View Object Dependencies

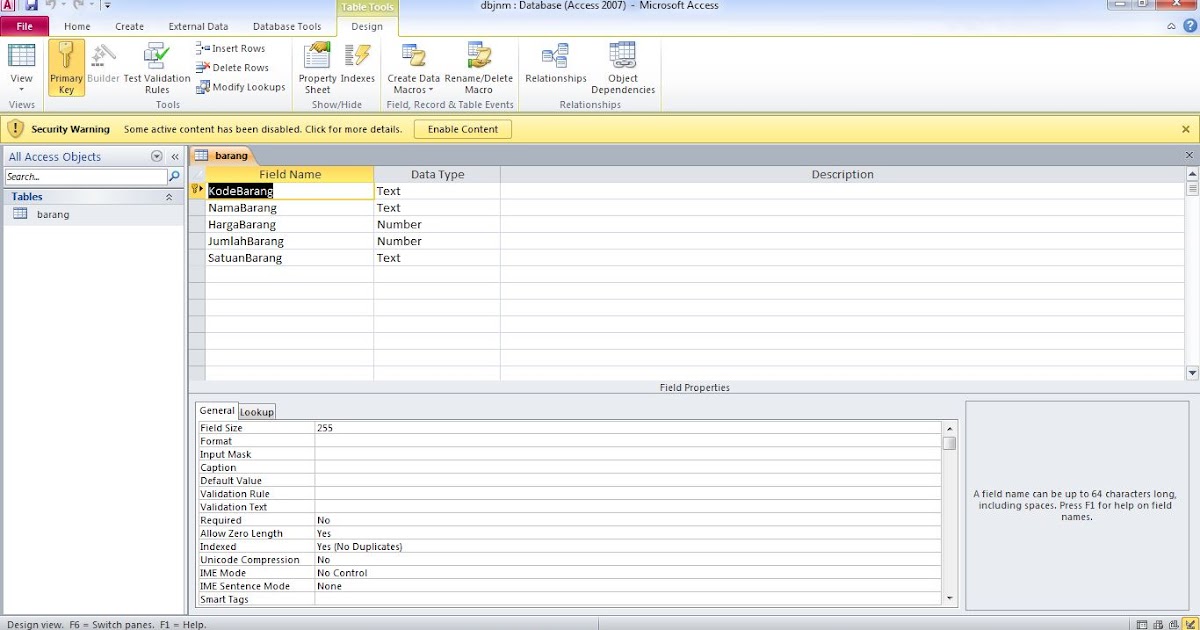click(622, 67)
